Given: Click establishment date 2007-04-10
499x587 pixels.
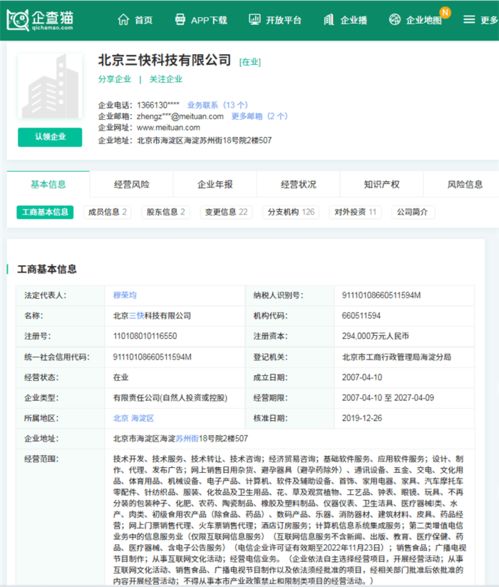Looking at the screenshot, I should coord(362,377).
